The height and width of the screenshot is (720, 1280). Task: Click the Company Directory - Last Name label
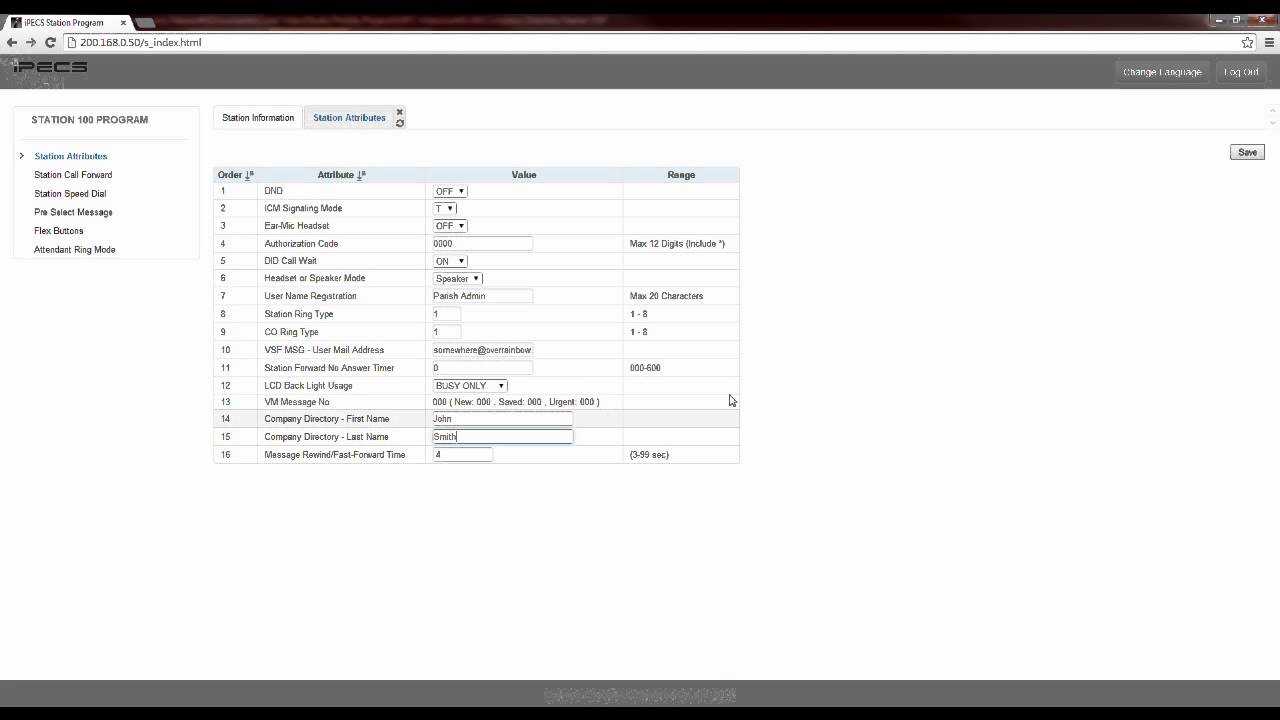[326, 437]
